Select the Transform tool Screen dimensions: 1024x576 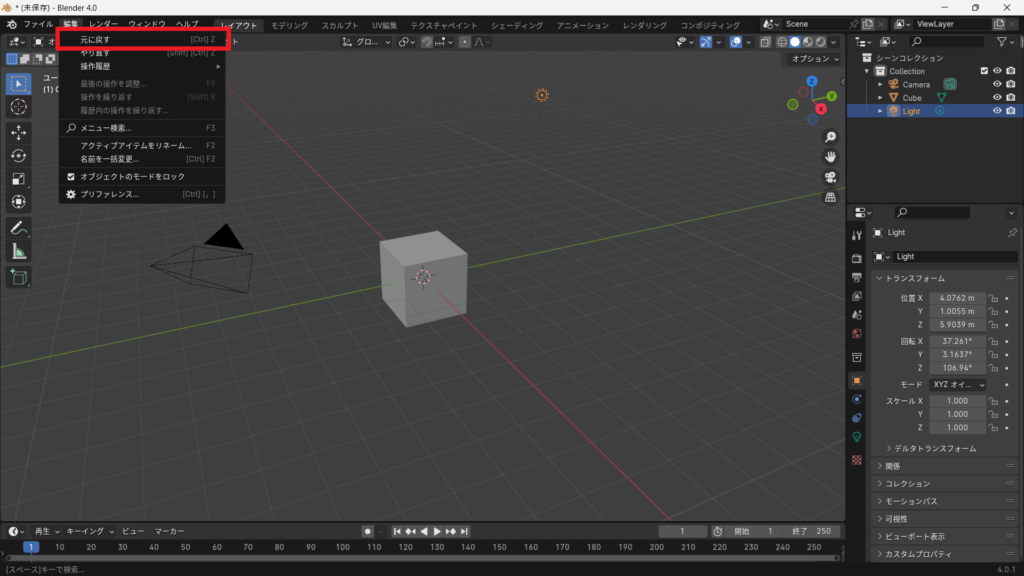[18, 201]
